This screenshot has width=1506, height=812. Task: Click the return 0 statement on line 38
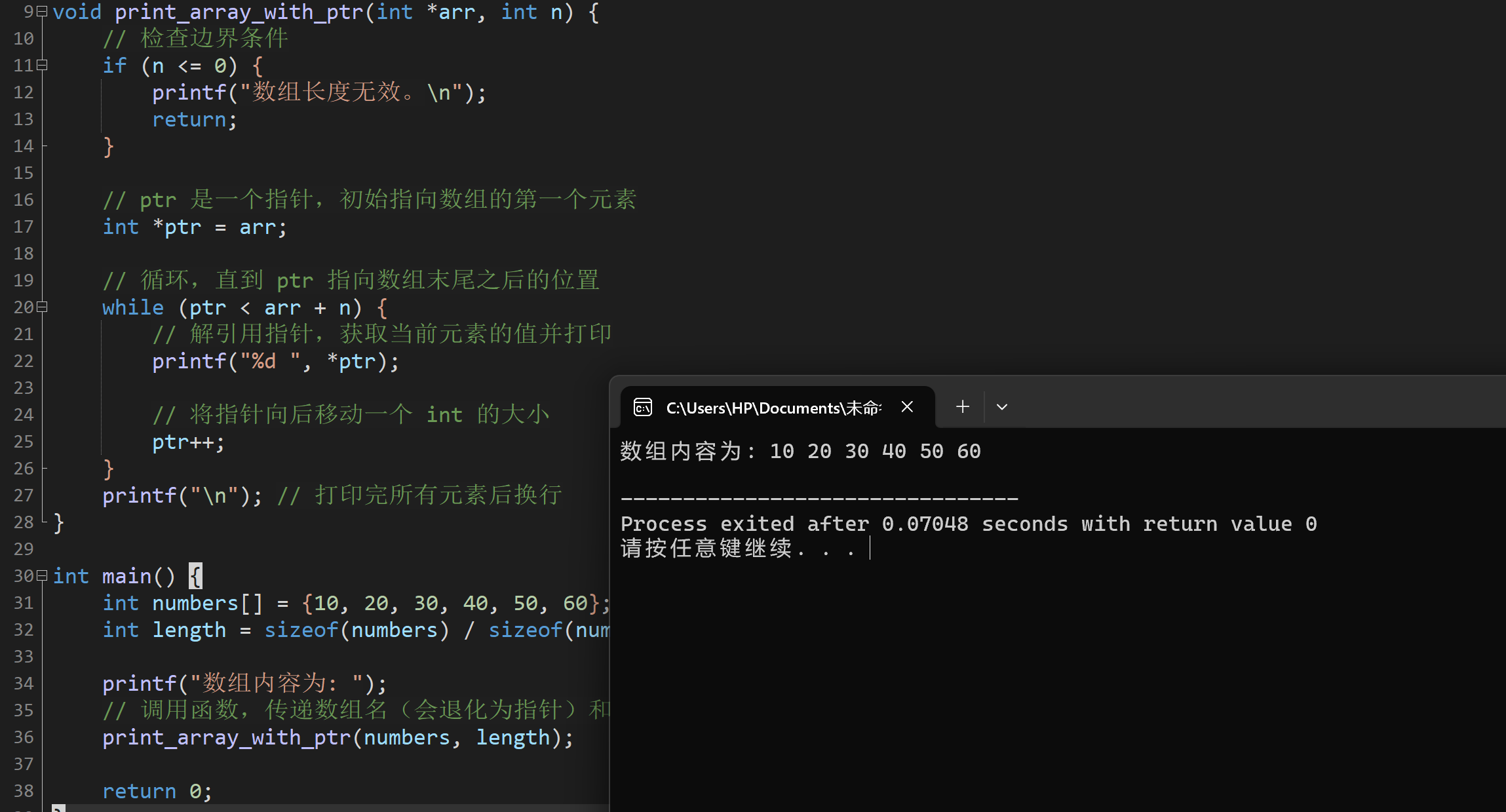click(157, 790)
